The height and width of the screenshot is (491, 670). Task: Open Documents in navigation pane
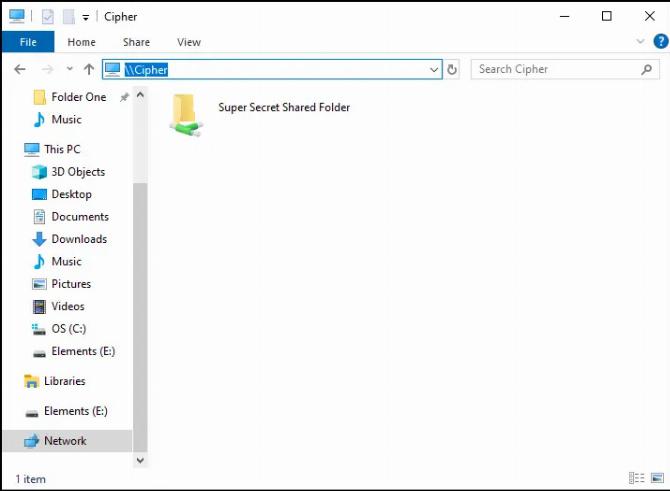pos(80,217)
